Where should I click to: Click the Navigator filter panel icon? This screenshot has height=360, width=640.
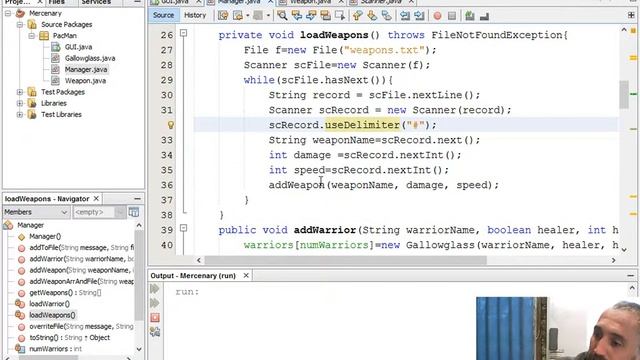pos(133,212)
